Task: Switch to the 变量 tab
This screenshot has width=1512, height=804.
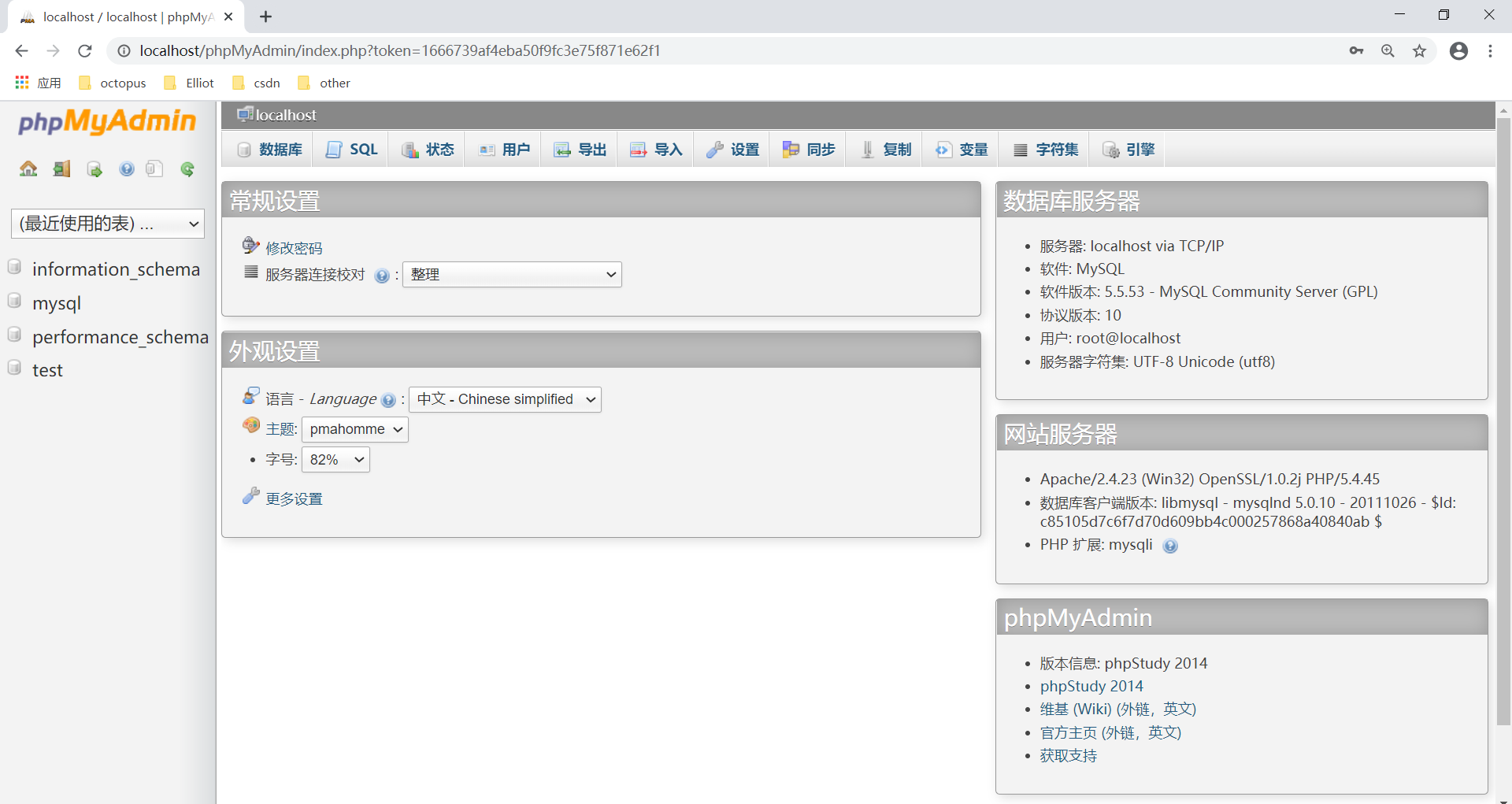Action: pyautogui.click(x=962, y=150)
